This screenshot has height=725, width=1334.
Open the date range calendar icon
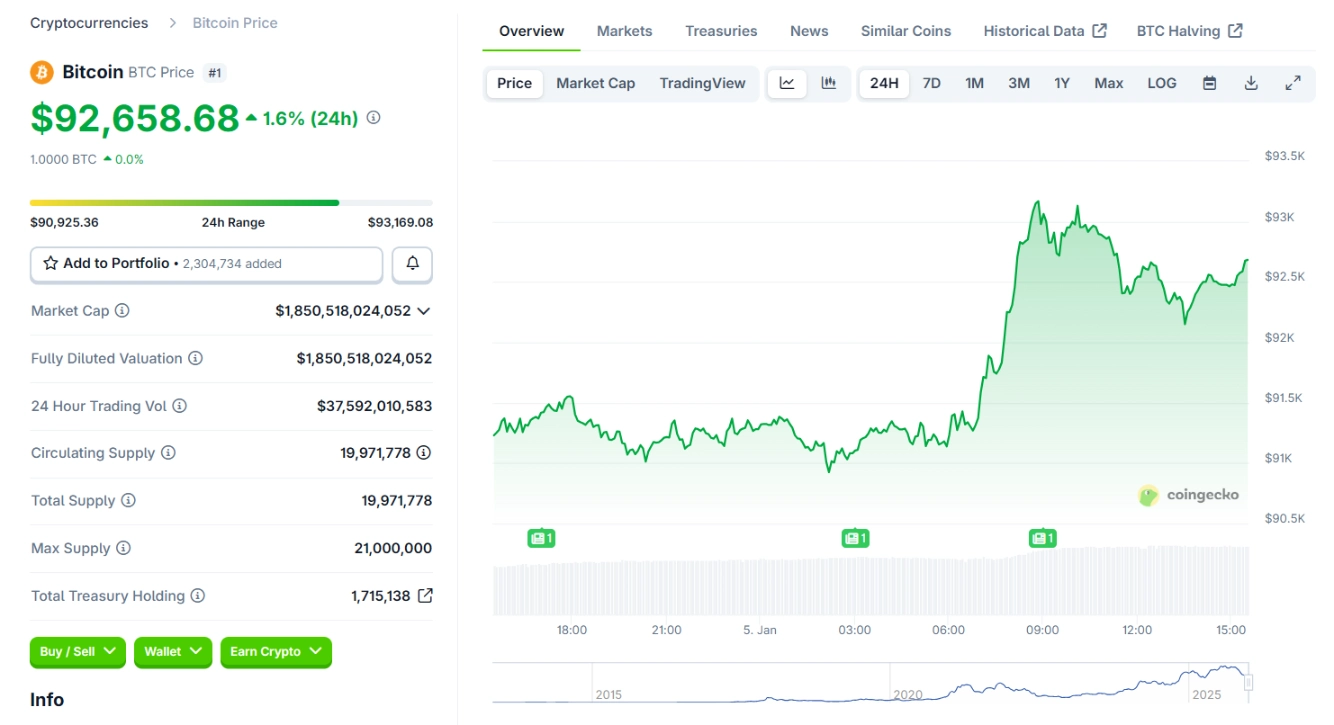[1209, 83]
